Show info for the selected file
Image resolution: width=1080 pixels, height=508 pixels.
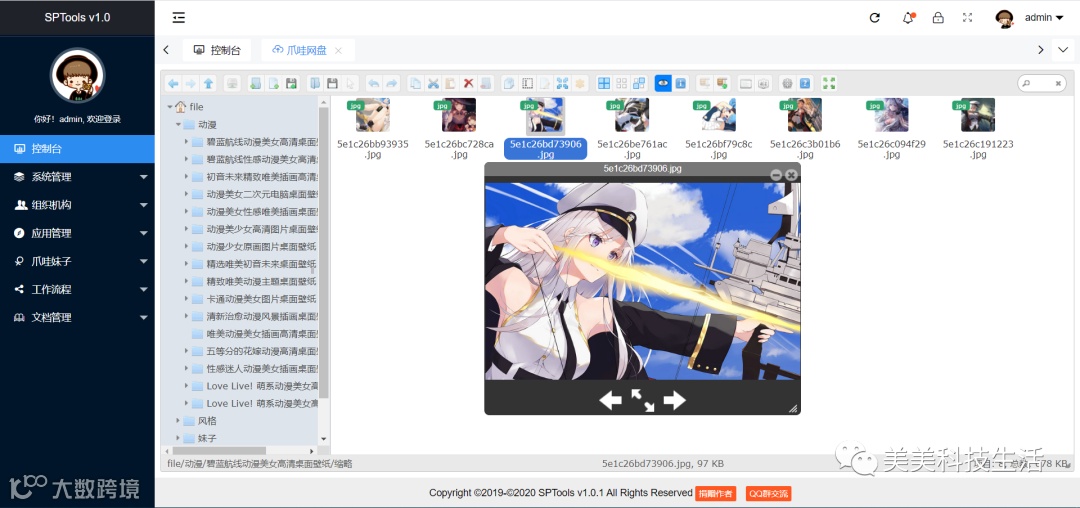click(x=681, y=83)
